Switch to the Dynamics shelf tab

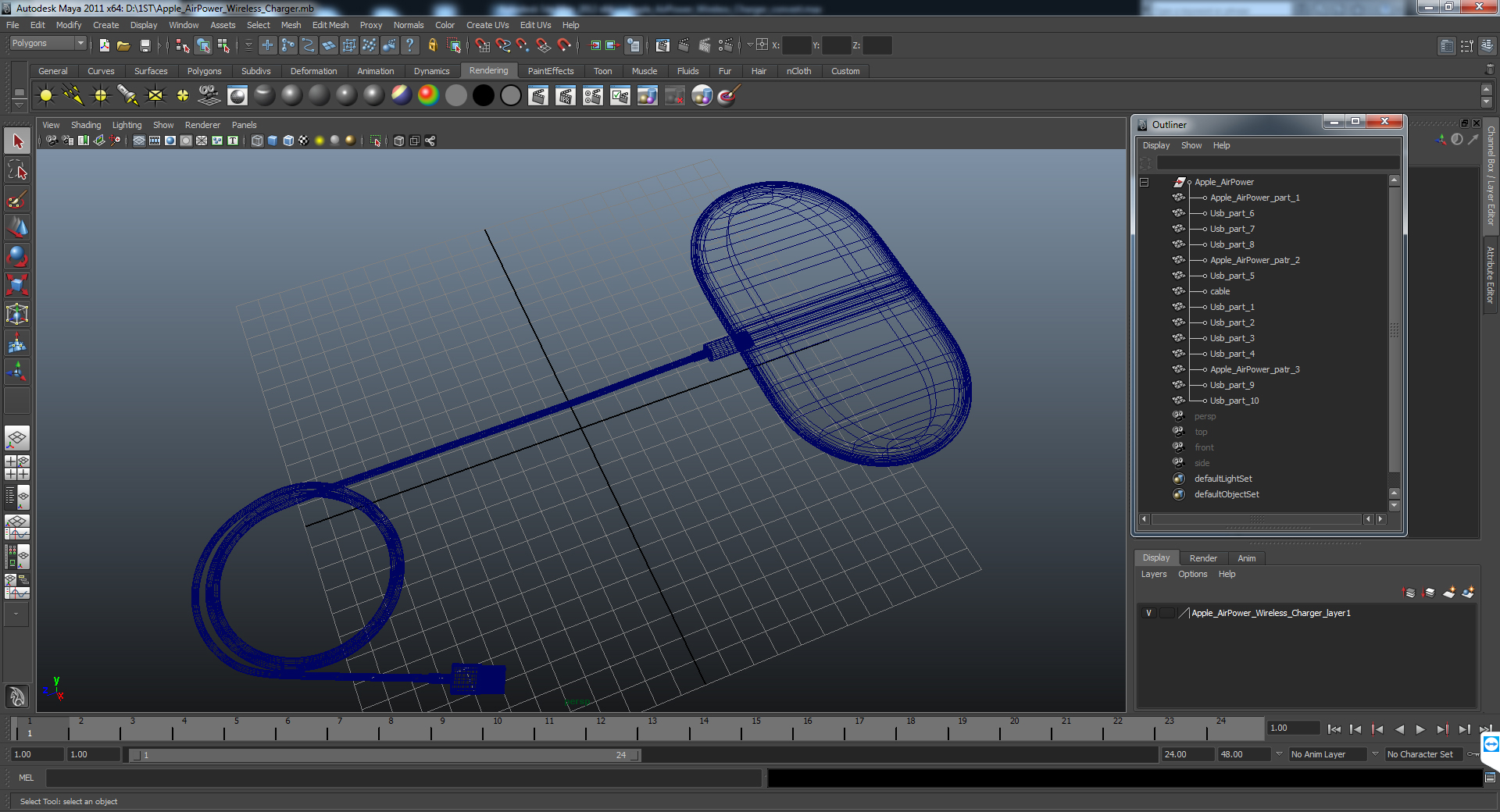pos(431,71)
